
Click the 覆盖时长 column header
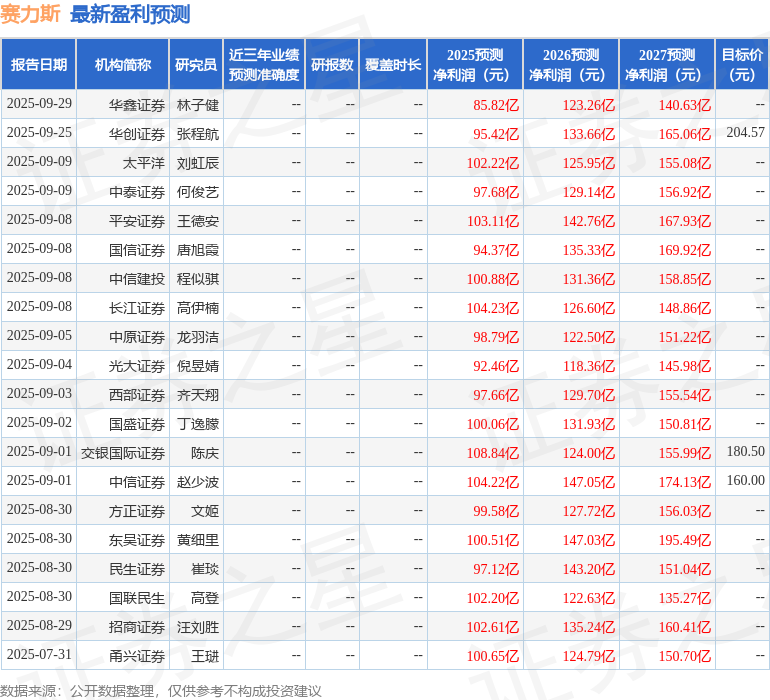click(393, 65)
